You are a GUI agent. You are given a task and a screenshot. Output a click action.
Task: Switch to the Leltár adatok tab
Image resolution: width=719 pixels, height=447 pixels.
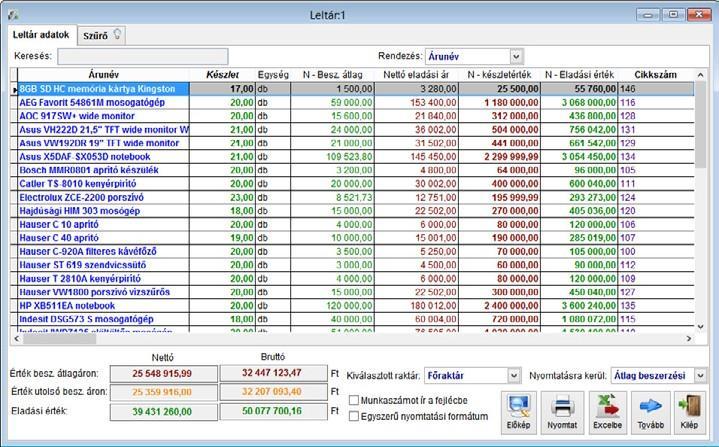(41, 35)
